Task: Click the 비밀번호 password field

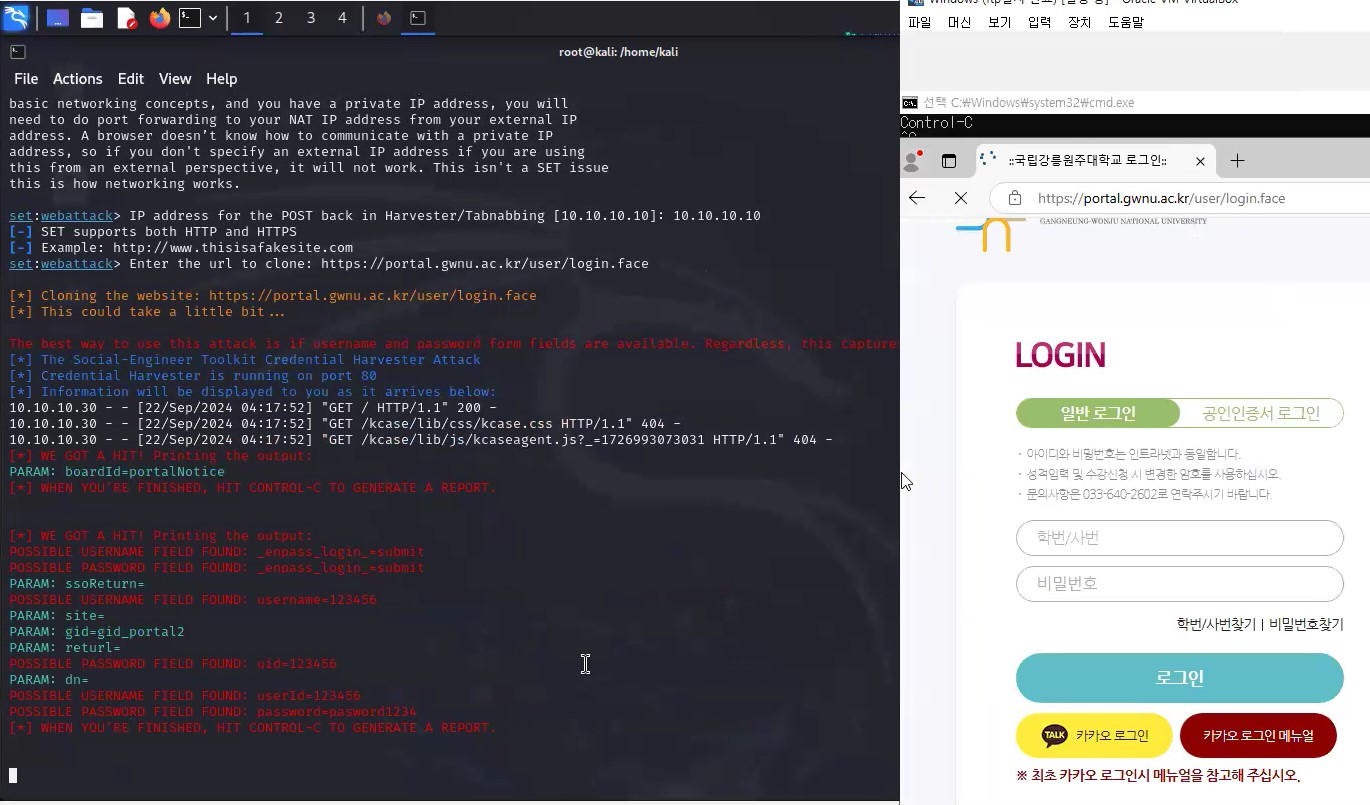Action: point(1180,584)
